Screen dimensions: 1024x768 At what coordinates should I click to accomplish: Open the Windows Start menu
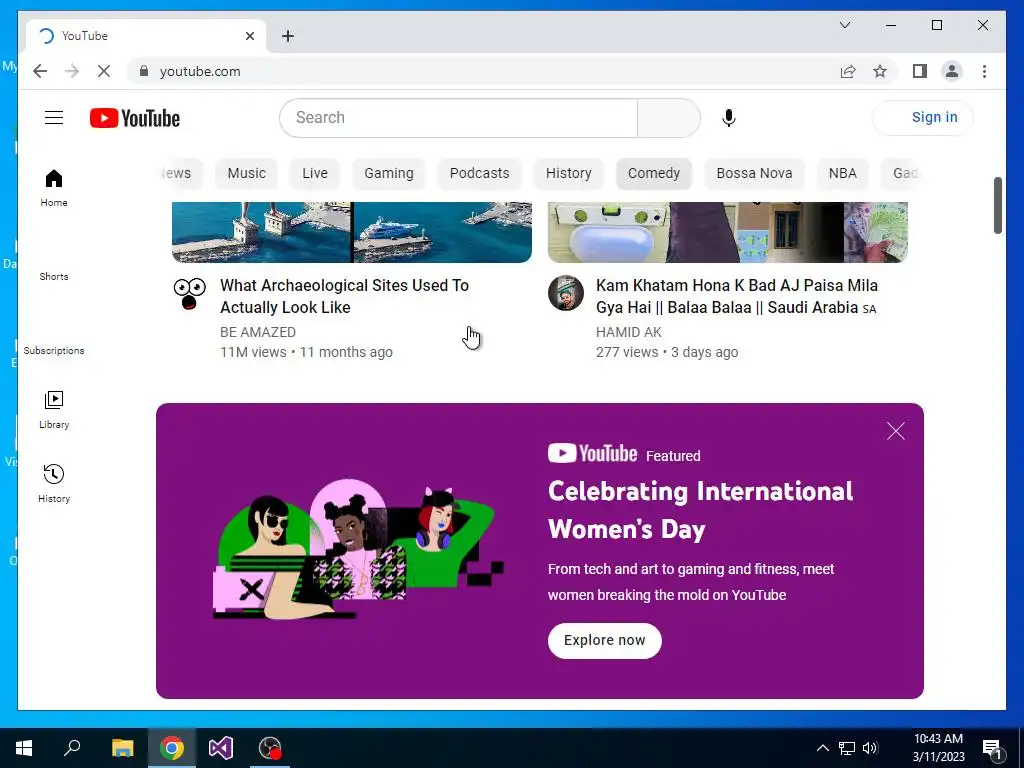click(24, 748)
